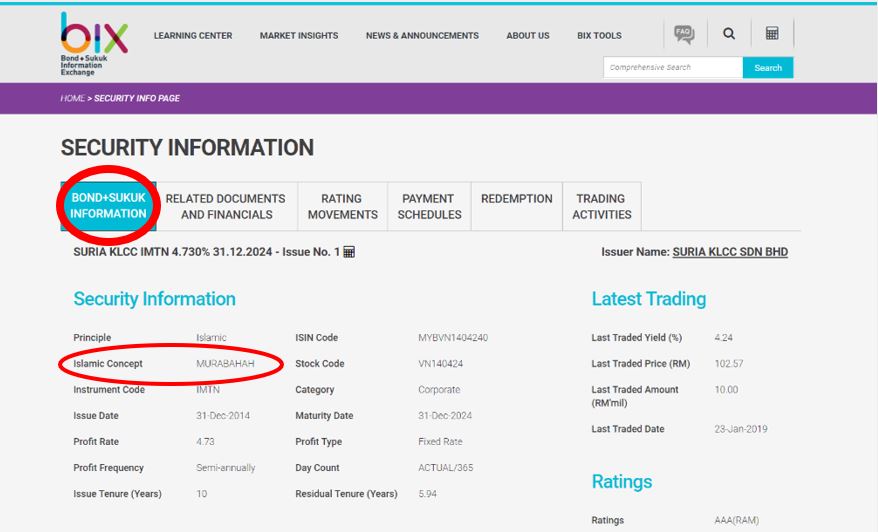Click the Islamic Concept label

click(108, 363)
